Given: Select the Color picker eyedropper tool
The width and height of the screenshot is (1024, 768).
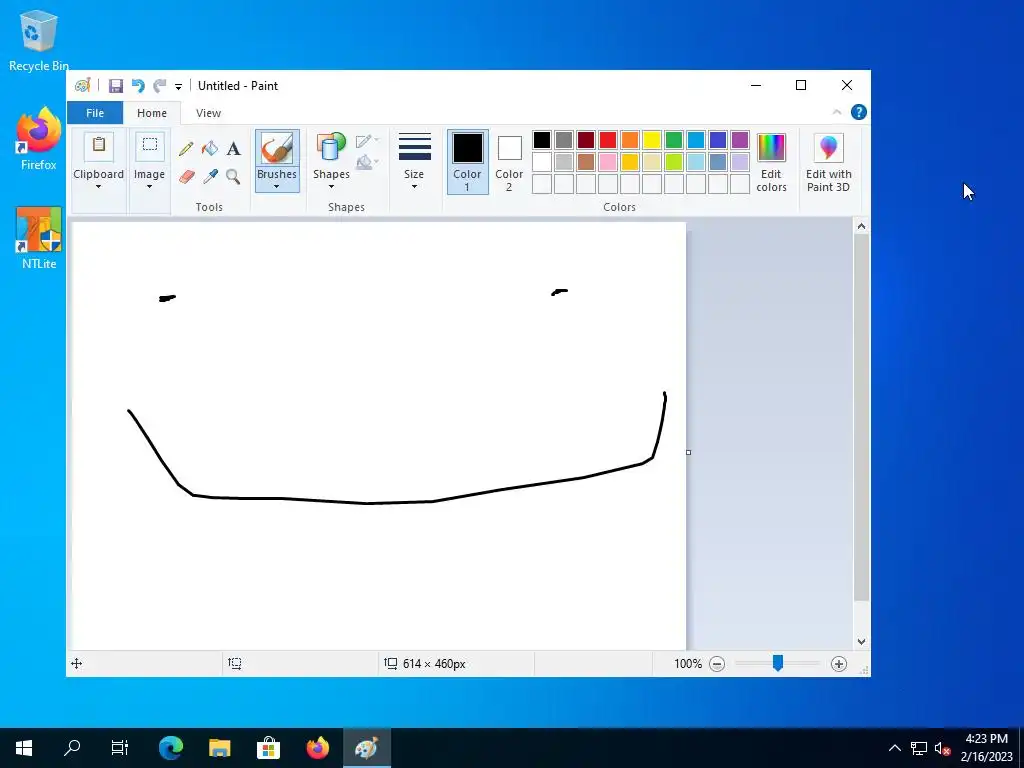Looking at the screenshot, I should pyautogui.click(x=210, y=176).
